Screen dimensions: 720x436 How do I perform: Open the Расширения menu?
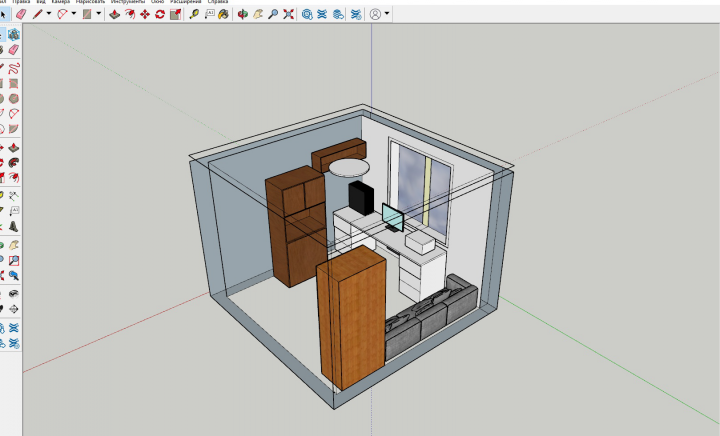pyautogui.click(x=186, y=2)
